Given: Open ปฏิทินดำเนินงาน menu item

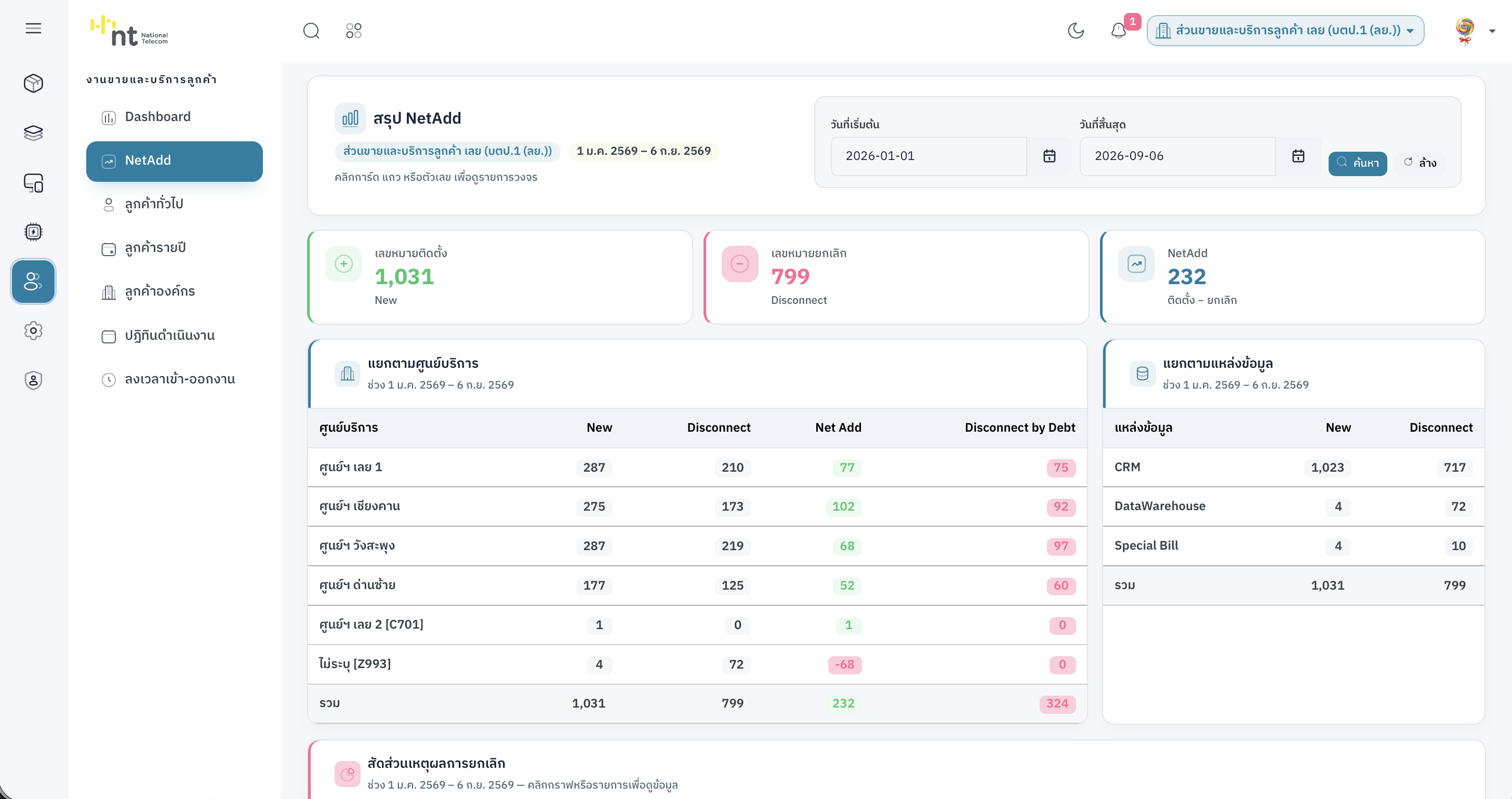Looking at the screenshot, I should pyautogui.click(x=175, y=336).
